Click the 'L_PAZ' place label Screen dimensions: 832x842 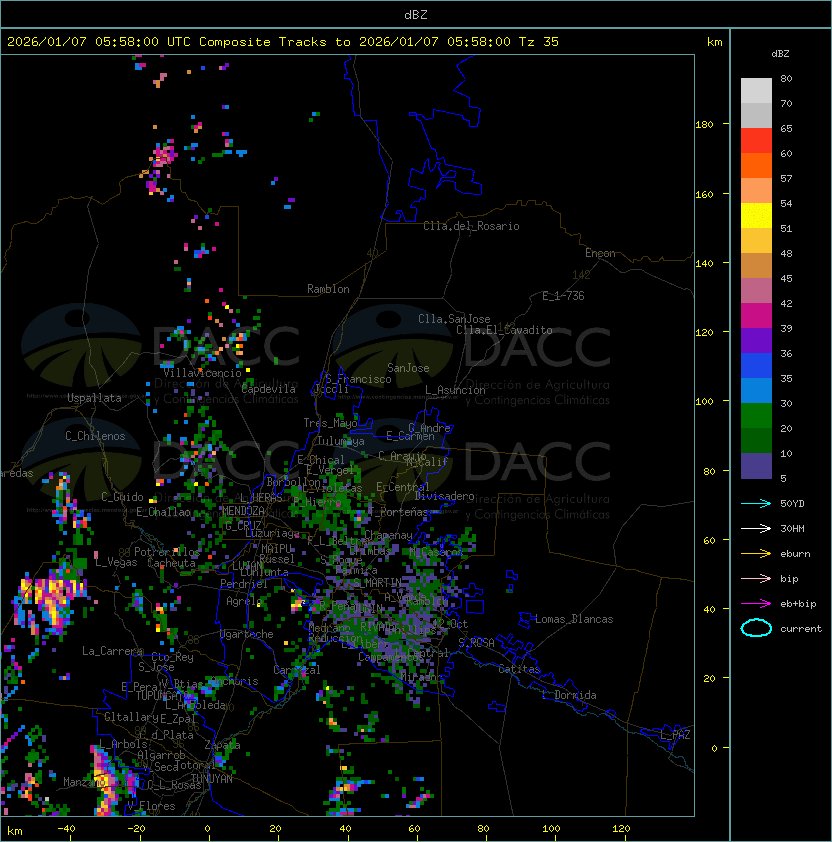pos(675,735)
